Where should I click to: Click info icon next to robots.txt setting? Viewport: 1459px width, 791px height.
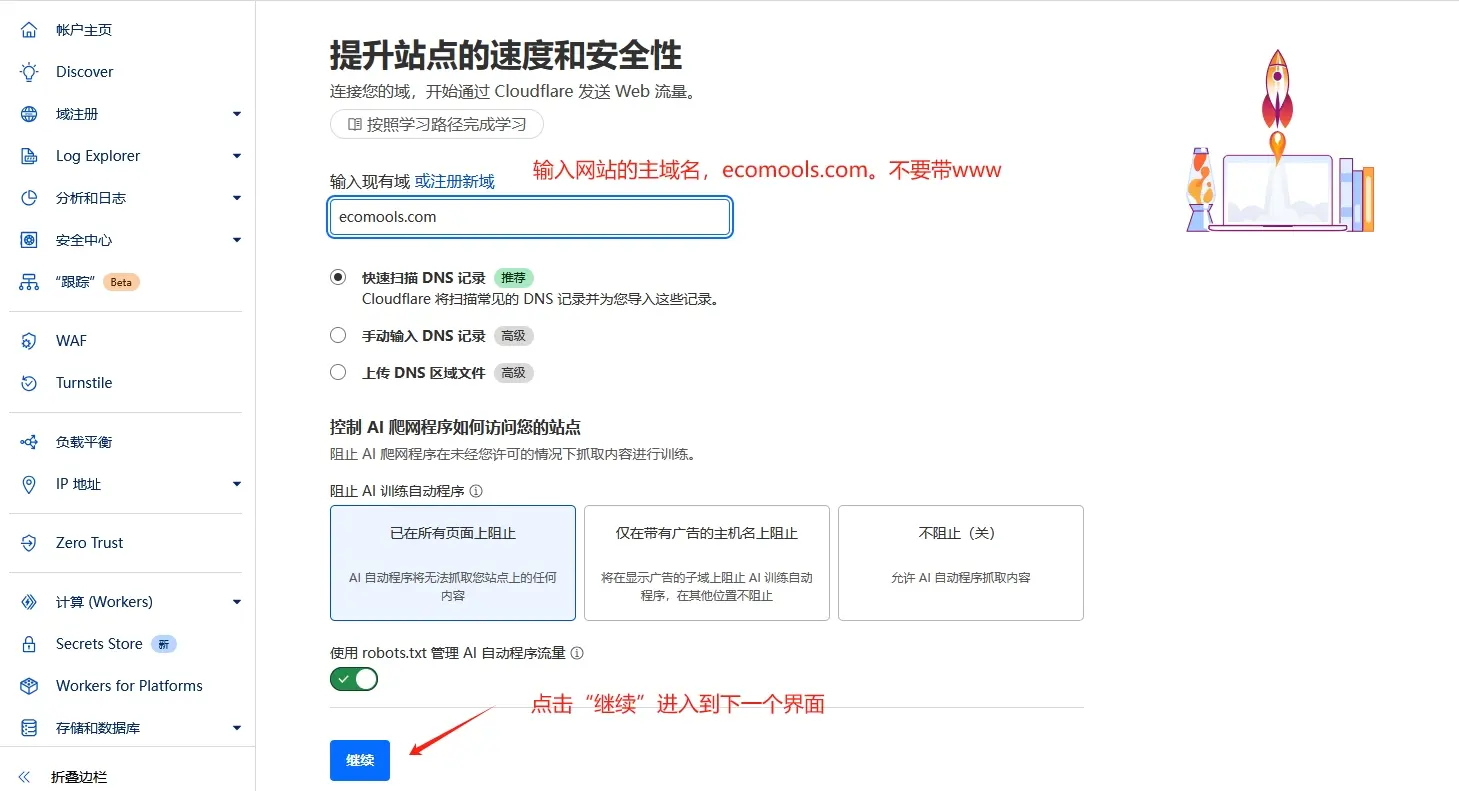(x=576, y=653)
